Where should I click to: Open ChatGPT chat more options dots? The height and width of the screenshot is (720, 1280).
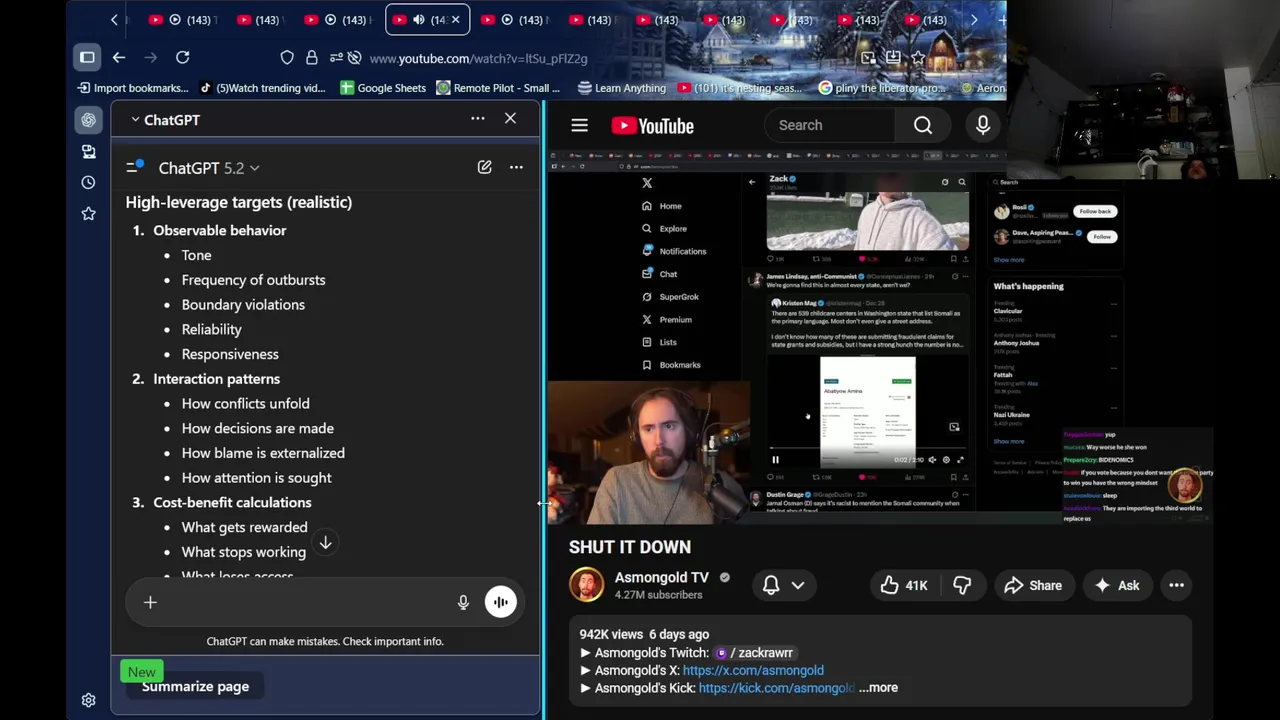pyautogui.click(x=516, y=167)
